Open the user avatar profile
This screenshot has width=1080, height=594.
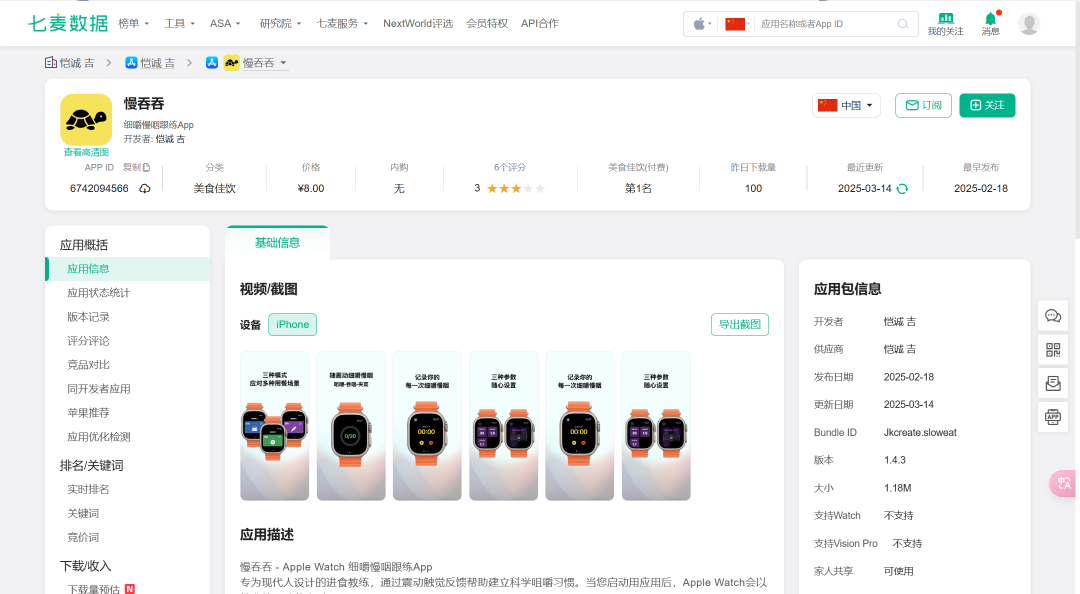(x=1029, y=24)
